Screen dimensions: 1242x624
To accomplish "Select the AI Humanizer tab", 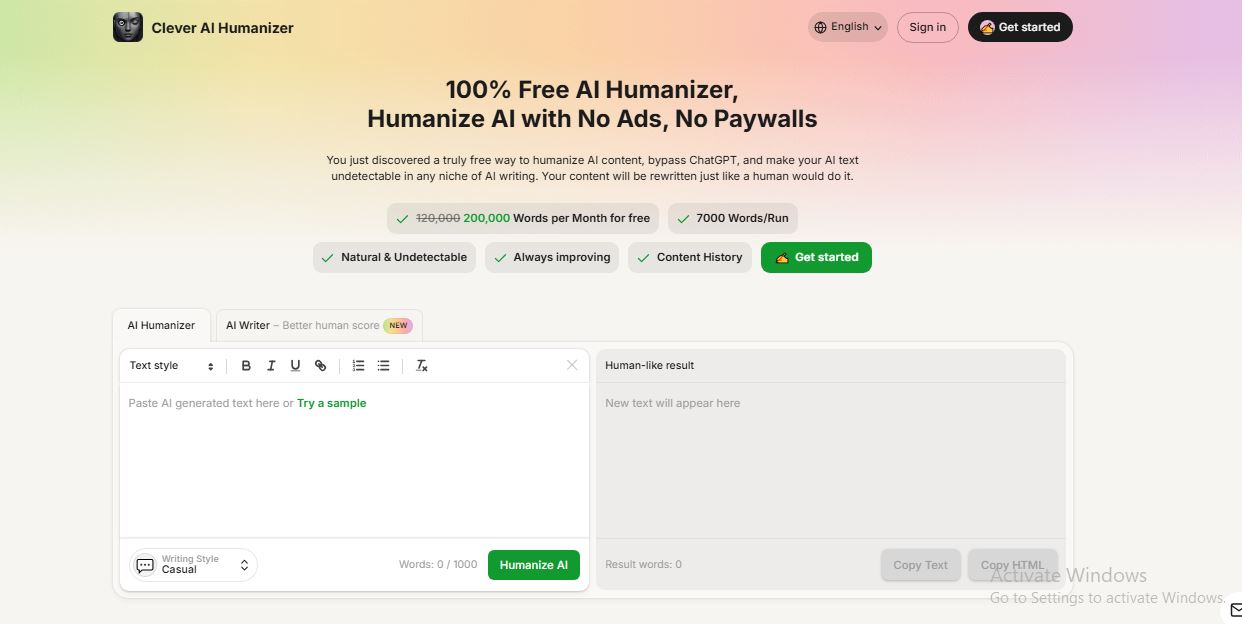I will [161, 325].
